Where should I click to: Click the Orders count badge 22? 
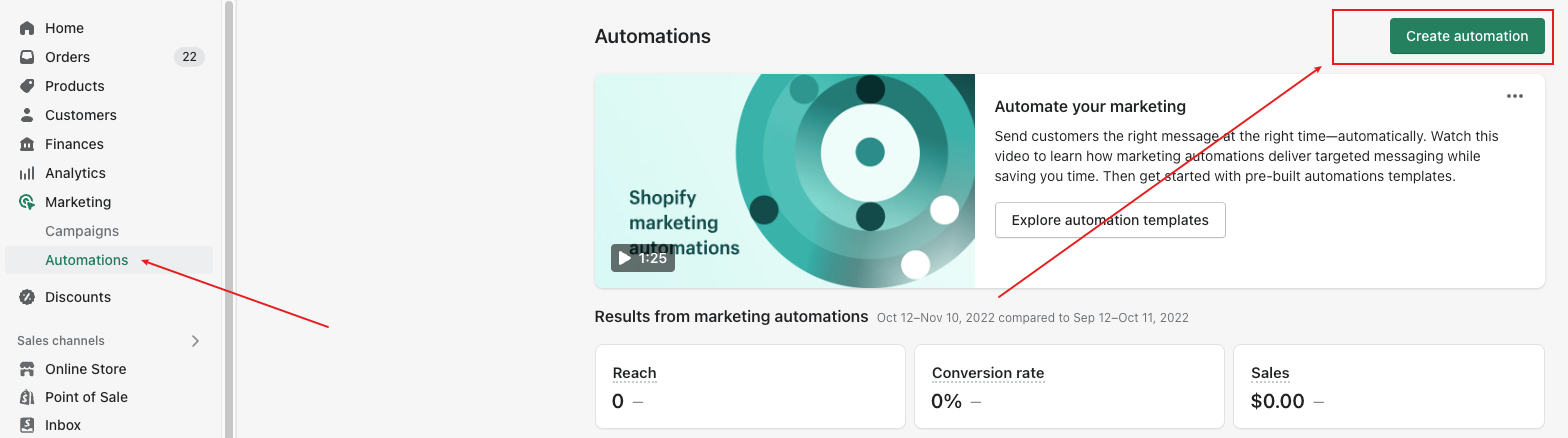(x=189, y=57)
